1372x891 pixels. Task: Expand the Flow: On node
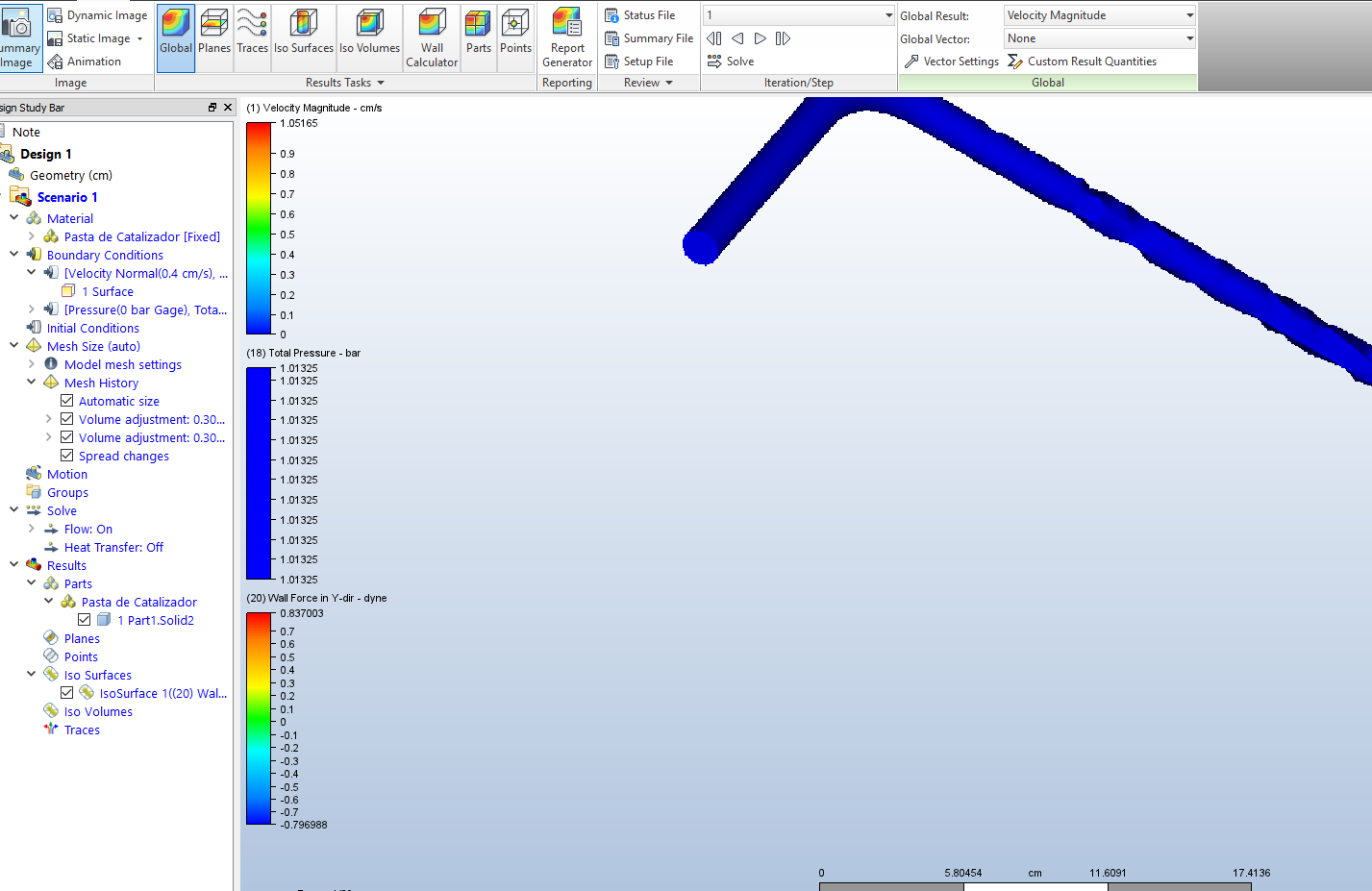[x=32, y=529]
